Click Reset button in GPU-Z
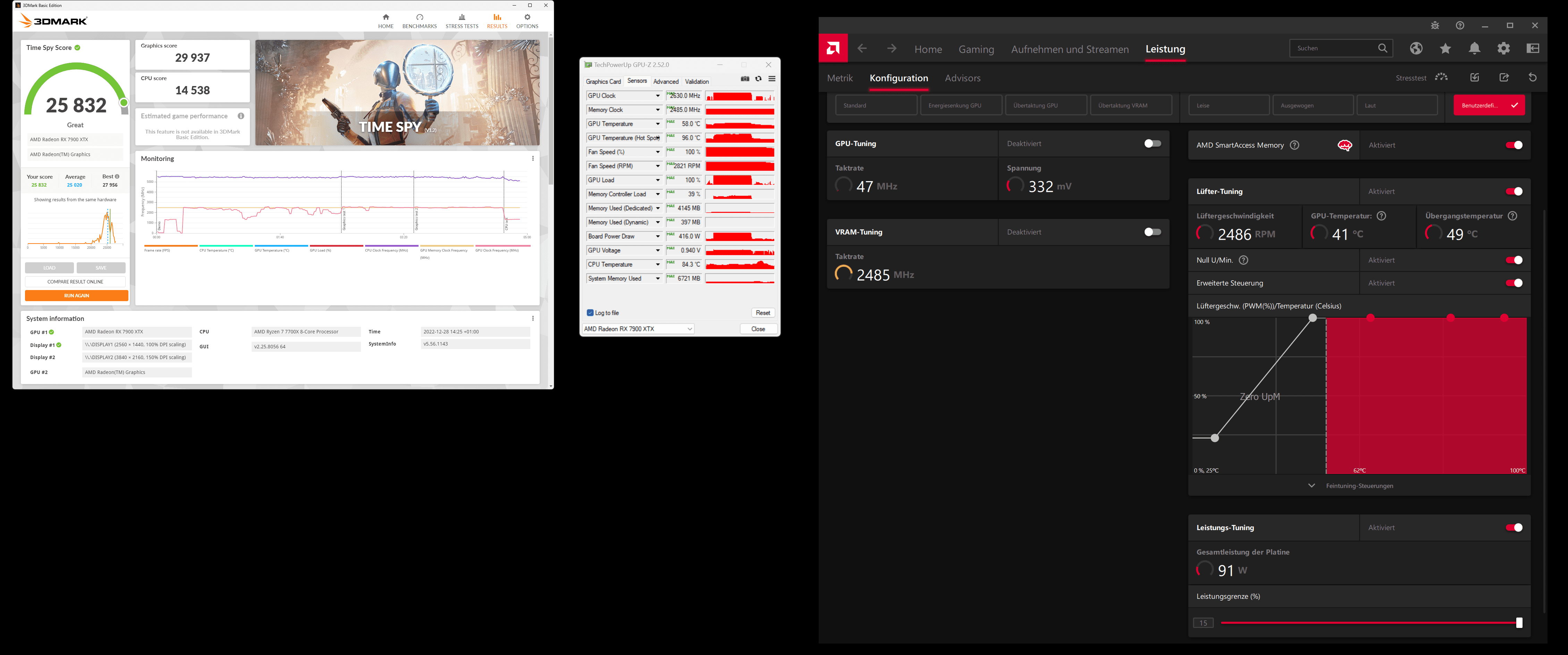 tap(763, 313)
